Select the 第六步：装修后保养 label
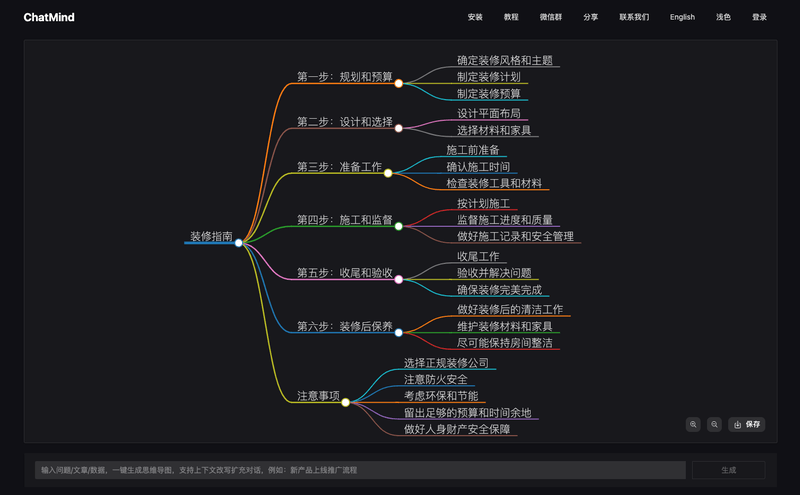The image size is (800, 495). click(345, 326)
